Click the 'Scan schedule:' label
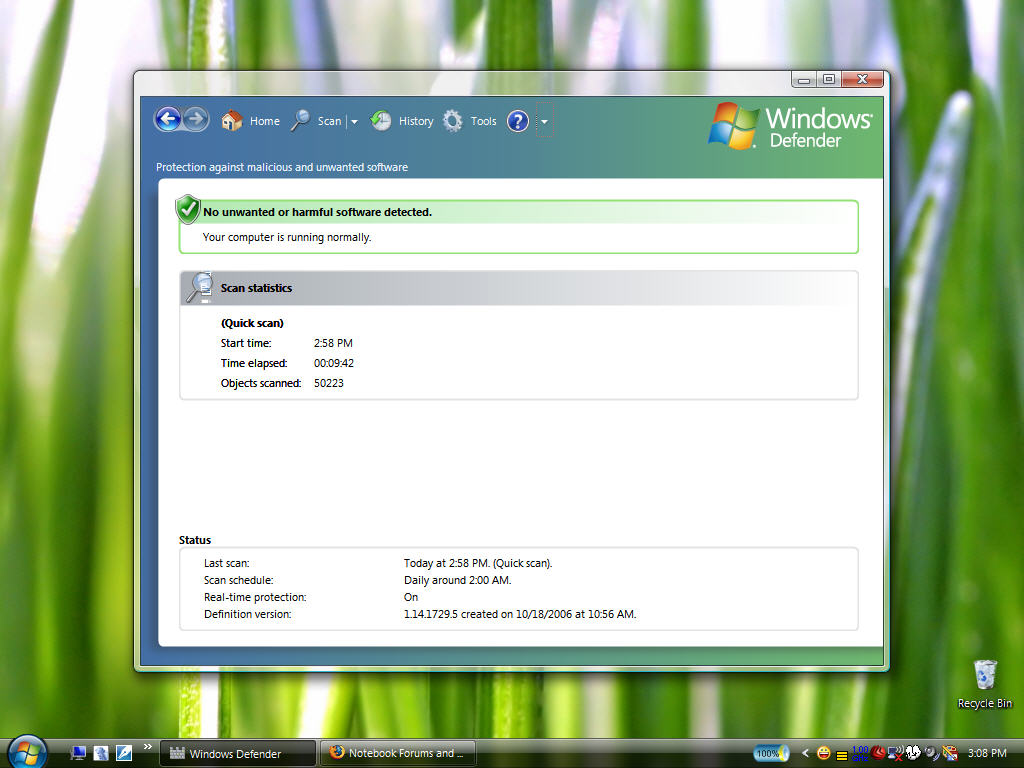Viewport: 1024px width, 768px height. tap(238, 580)
